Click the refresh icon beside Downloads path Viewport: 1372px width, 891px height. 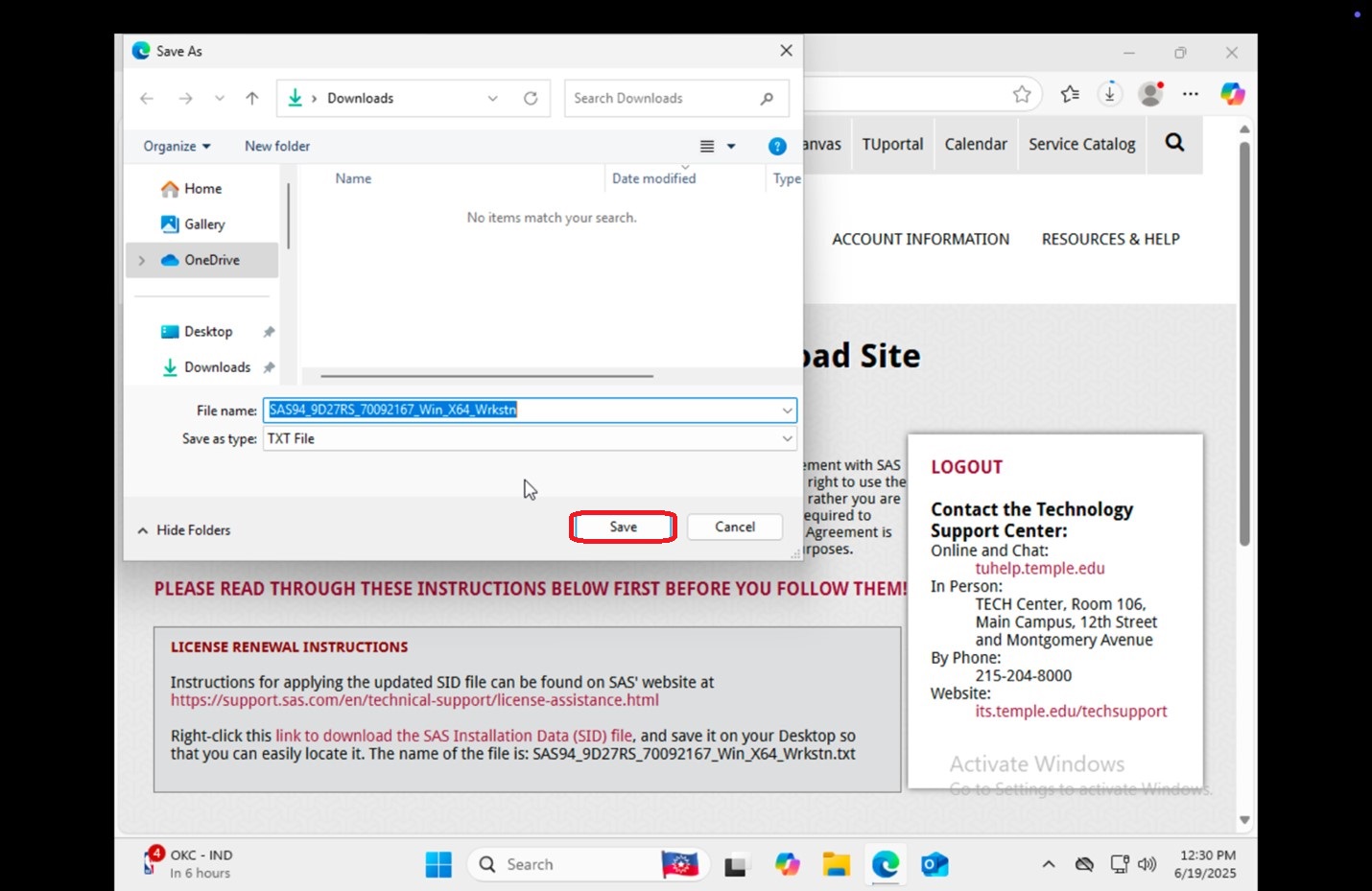coord(531,98)
